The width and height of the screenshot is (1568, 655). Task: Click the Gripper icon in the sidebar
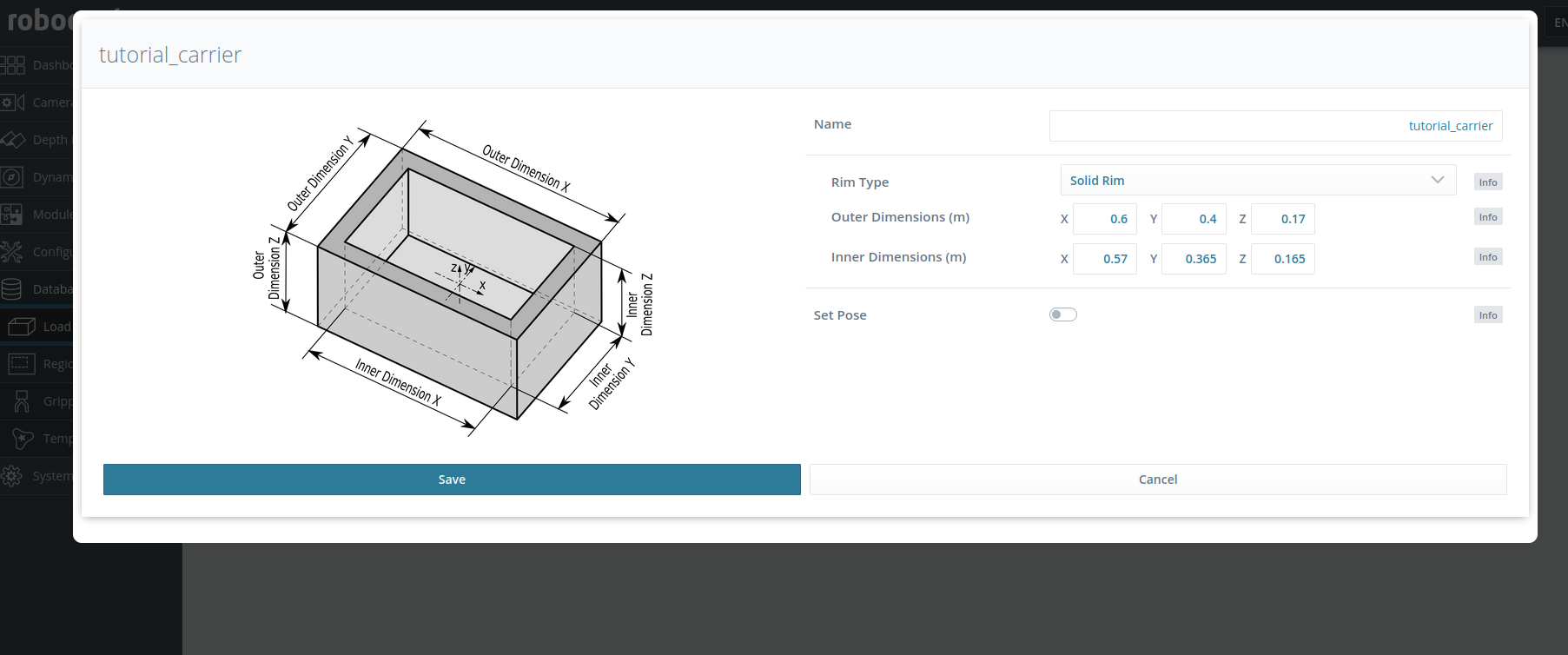click(x=22, y=401)
